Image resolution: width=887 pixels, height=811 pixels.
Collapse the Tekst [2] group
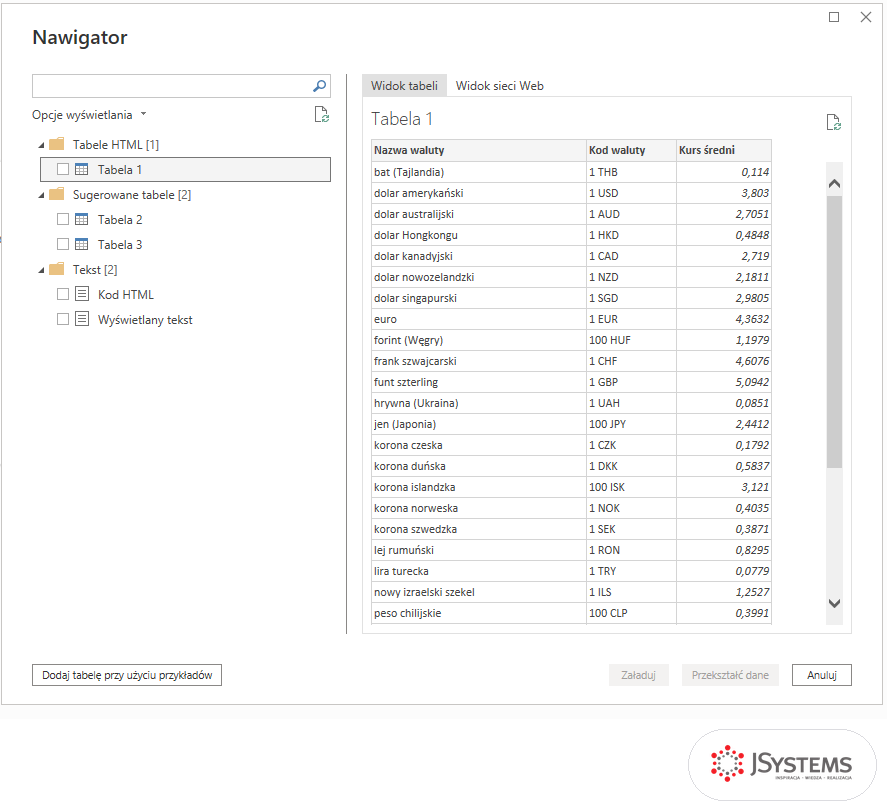(41, 270)
